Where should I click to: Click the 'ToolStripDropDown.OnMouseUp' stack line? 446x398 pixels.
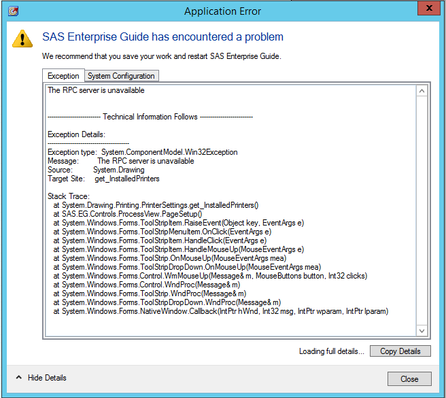click(187, 267)
